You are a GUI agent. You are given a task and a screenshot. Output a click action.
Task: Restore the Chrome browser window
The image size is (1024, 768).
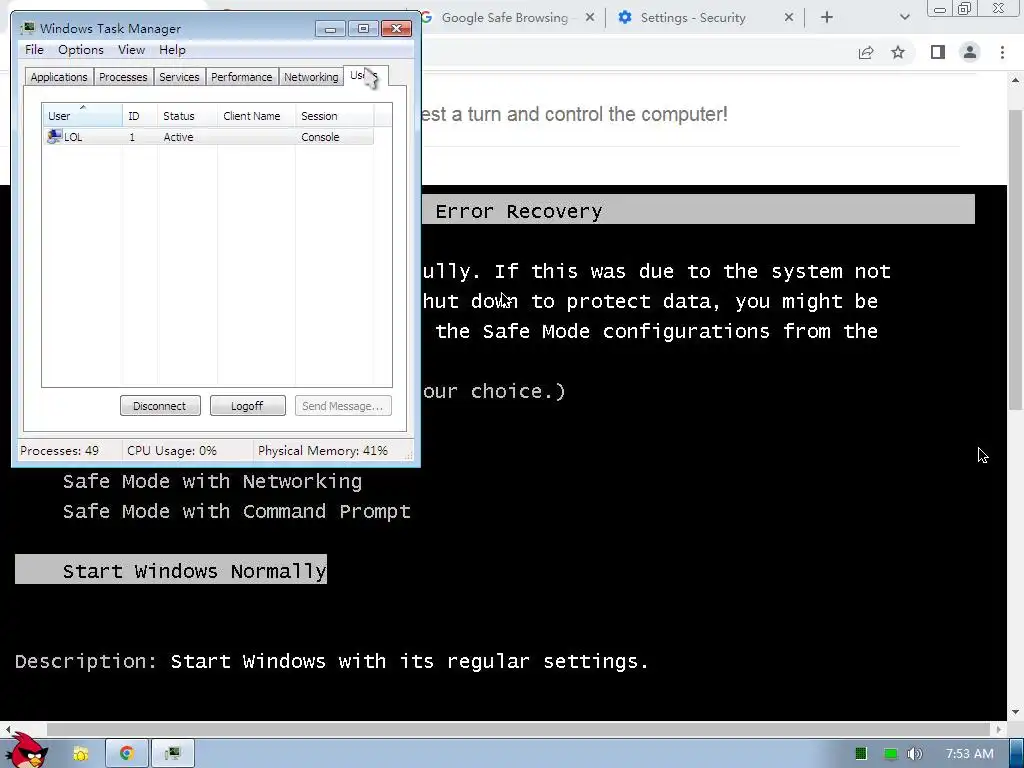coord(965,9)
